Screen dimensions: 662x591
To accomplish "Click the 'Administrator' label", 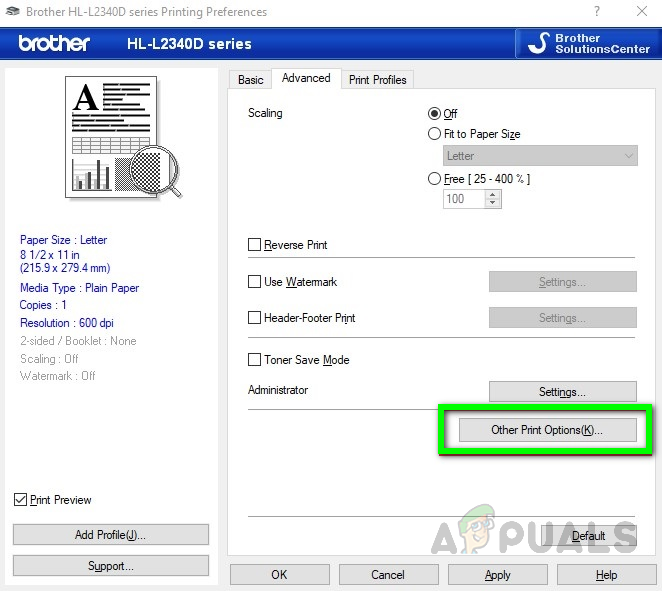I will tap(278, 390).
